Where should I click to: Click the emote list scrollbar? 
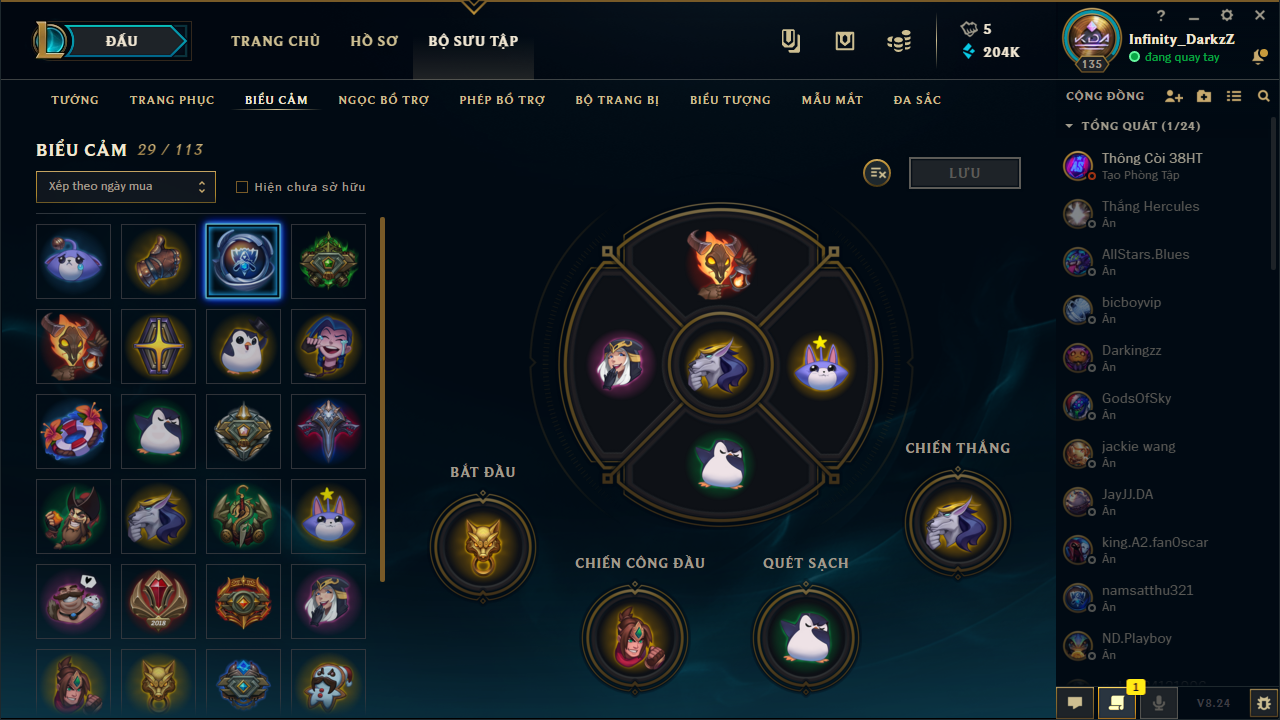coord(382,400)
